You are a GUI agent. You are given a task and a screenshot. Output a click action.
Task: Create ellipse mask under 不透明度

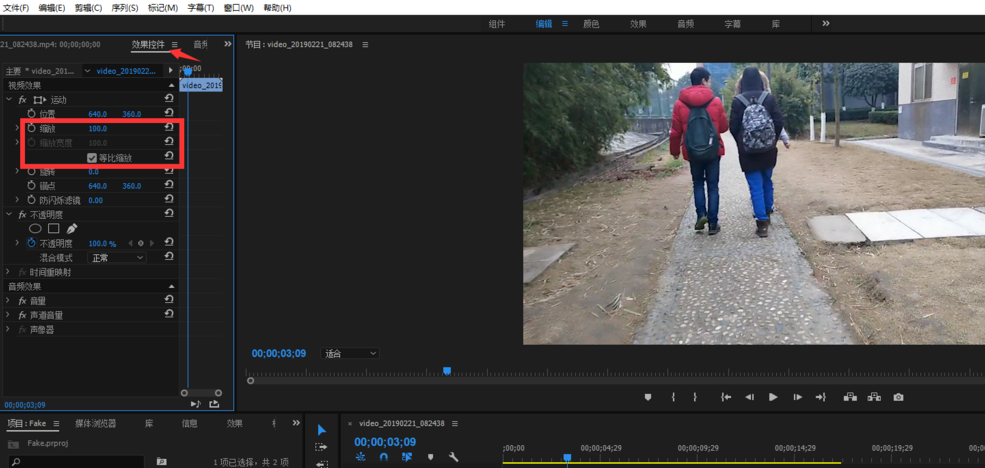point(35,229)
